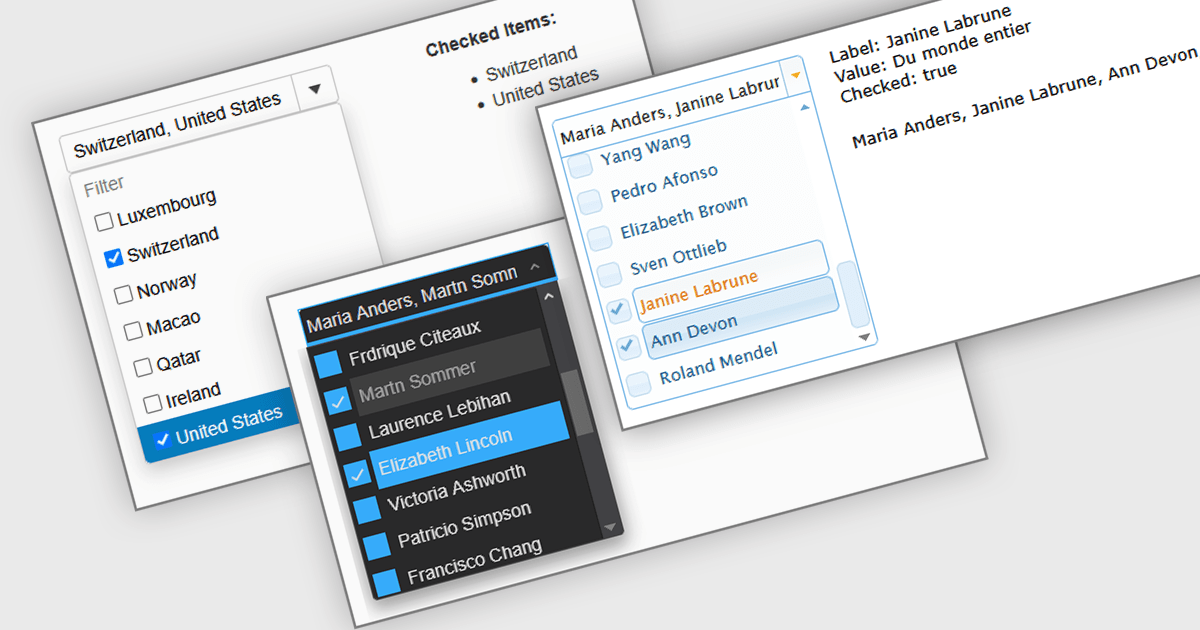Uncheck the Janine Labrune checkbox
Image resolution: width=1200 pixels, height=630 pixels.
(x=619, y=310)
